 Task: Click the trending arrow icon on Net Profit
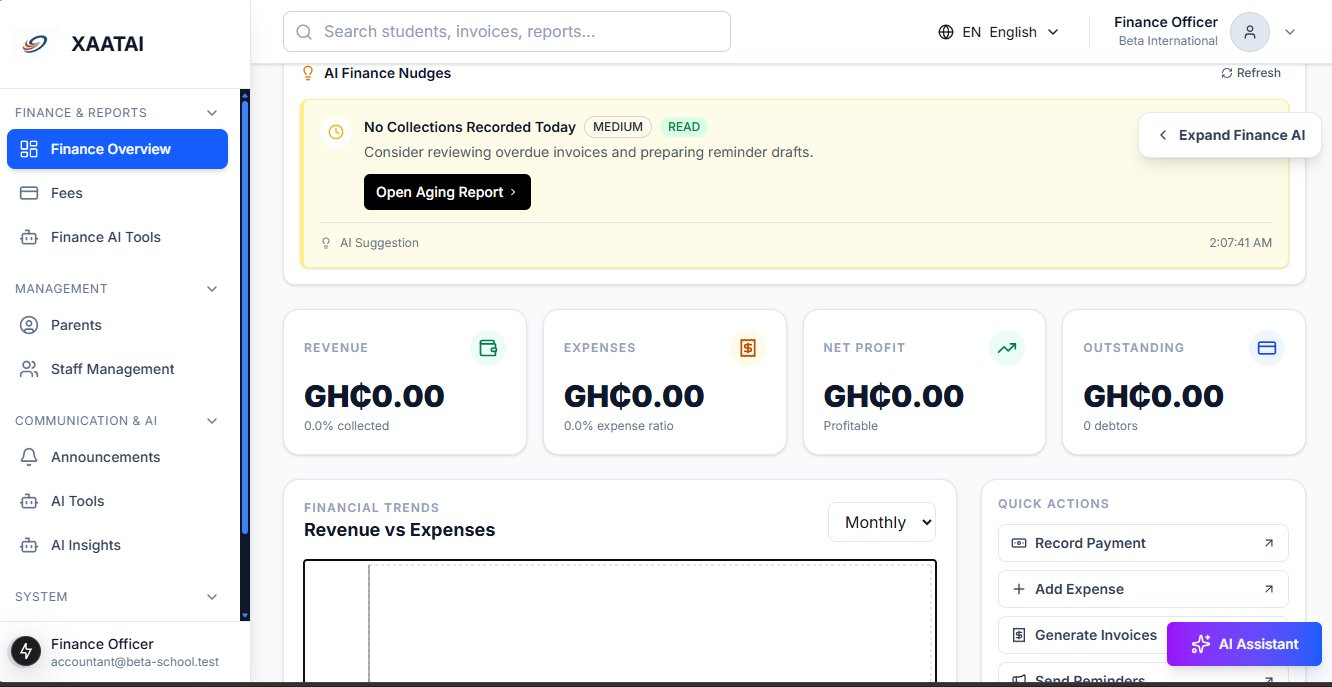click(1007, 348)
